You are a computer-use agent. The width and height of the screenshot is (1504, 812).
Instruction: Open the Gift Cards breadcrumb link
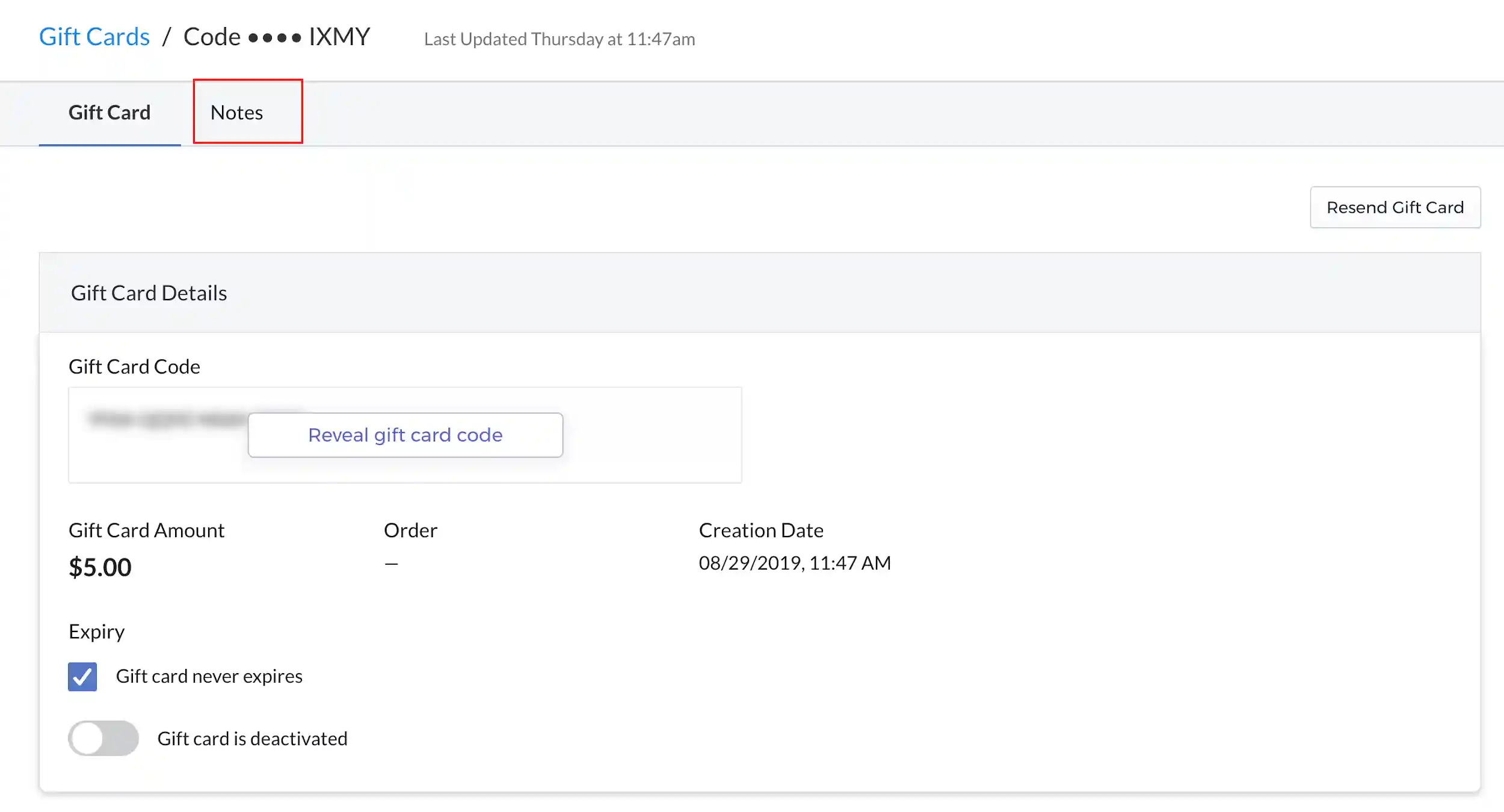(x=94, y=37)
